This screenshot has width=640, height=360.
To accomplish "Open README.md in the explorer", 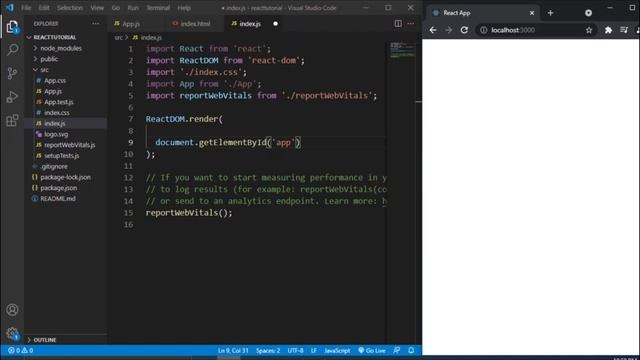I will pyautogui.click(x=58, y=199).
